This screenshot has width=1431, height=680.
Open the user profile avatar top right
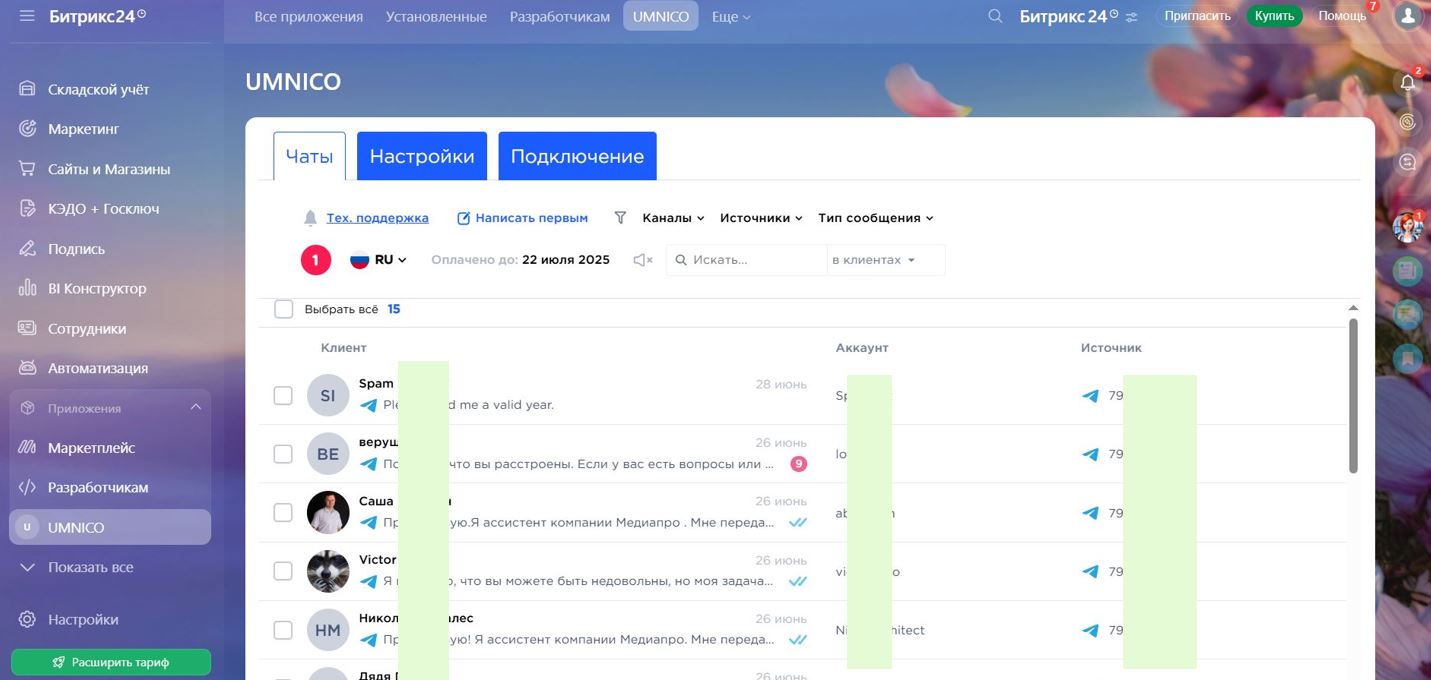point(1408,16)
